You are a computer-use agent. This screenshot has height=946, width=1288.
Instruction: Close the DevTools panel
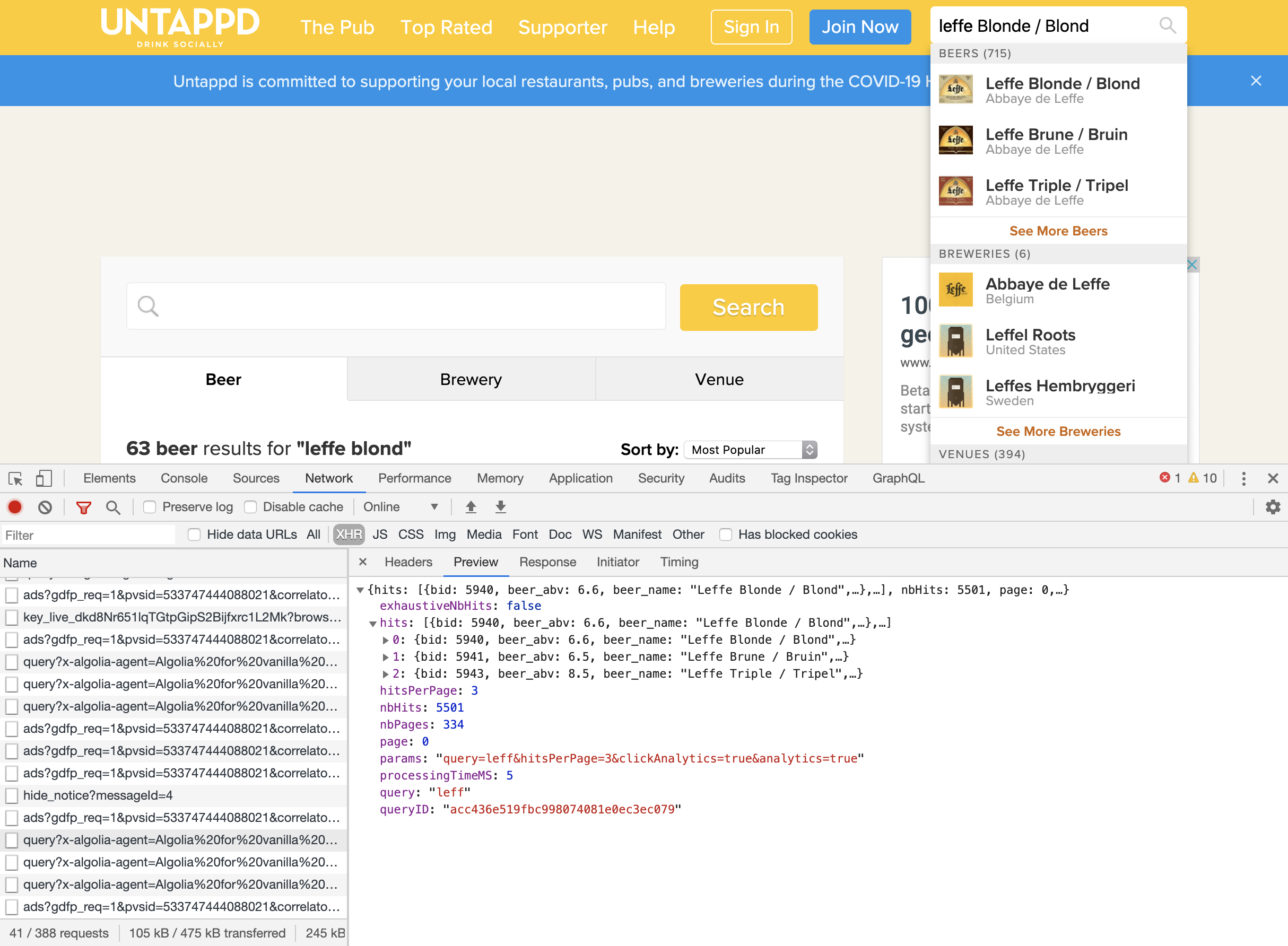(x=1273, y=478)
